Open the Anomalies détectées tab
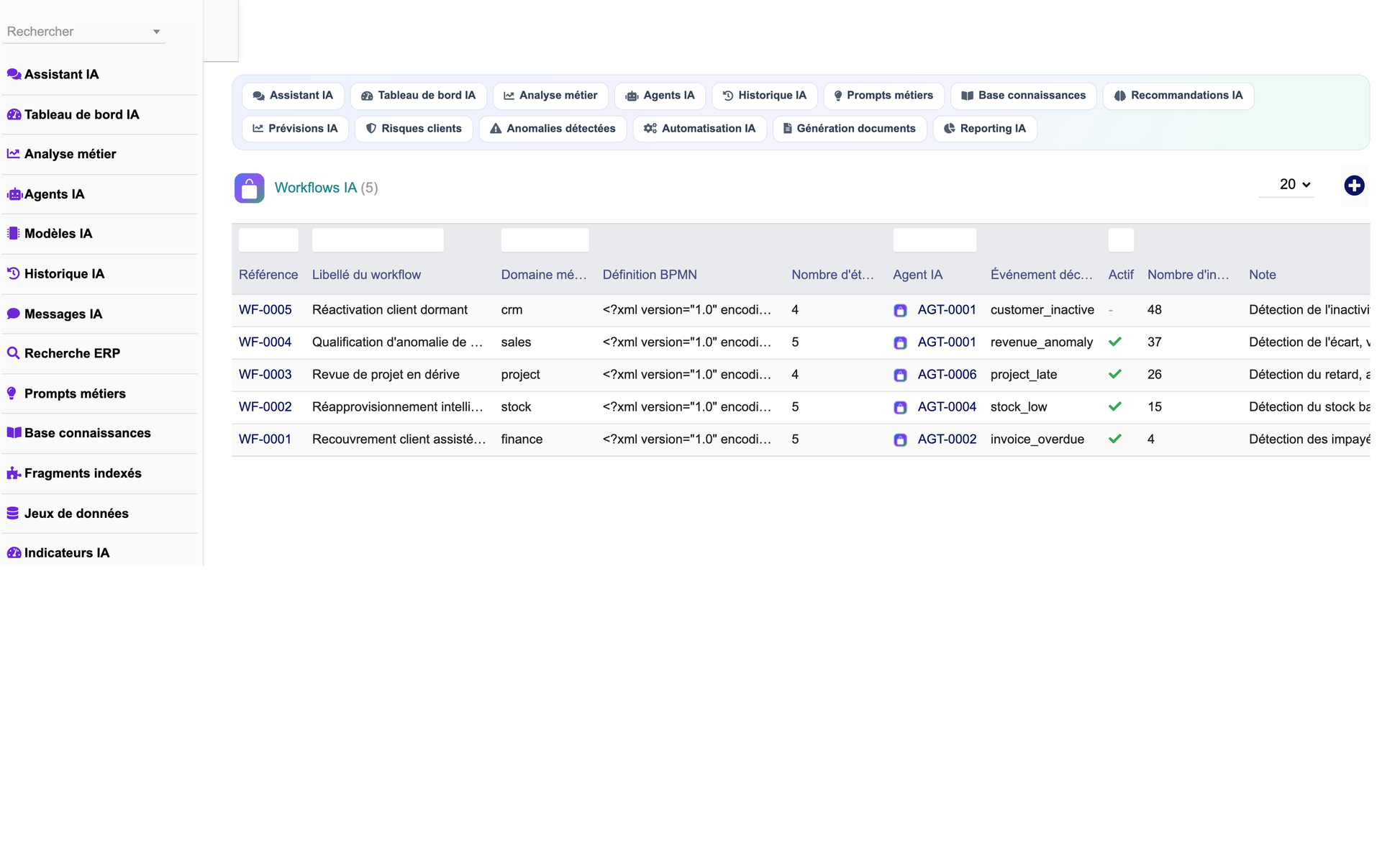The height and width of the screenshot is (866, 1400). [553, 129]
